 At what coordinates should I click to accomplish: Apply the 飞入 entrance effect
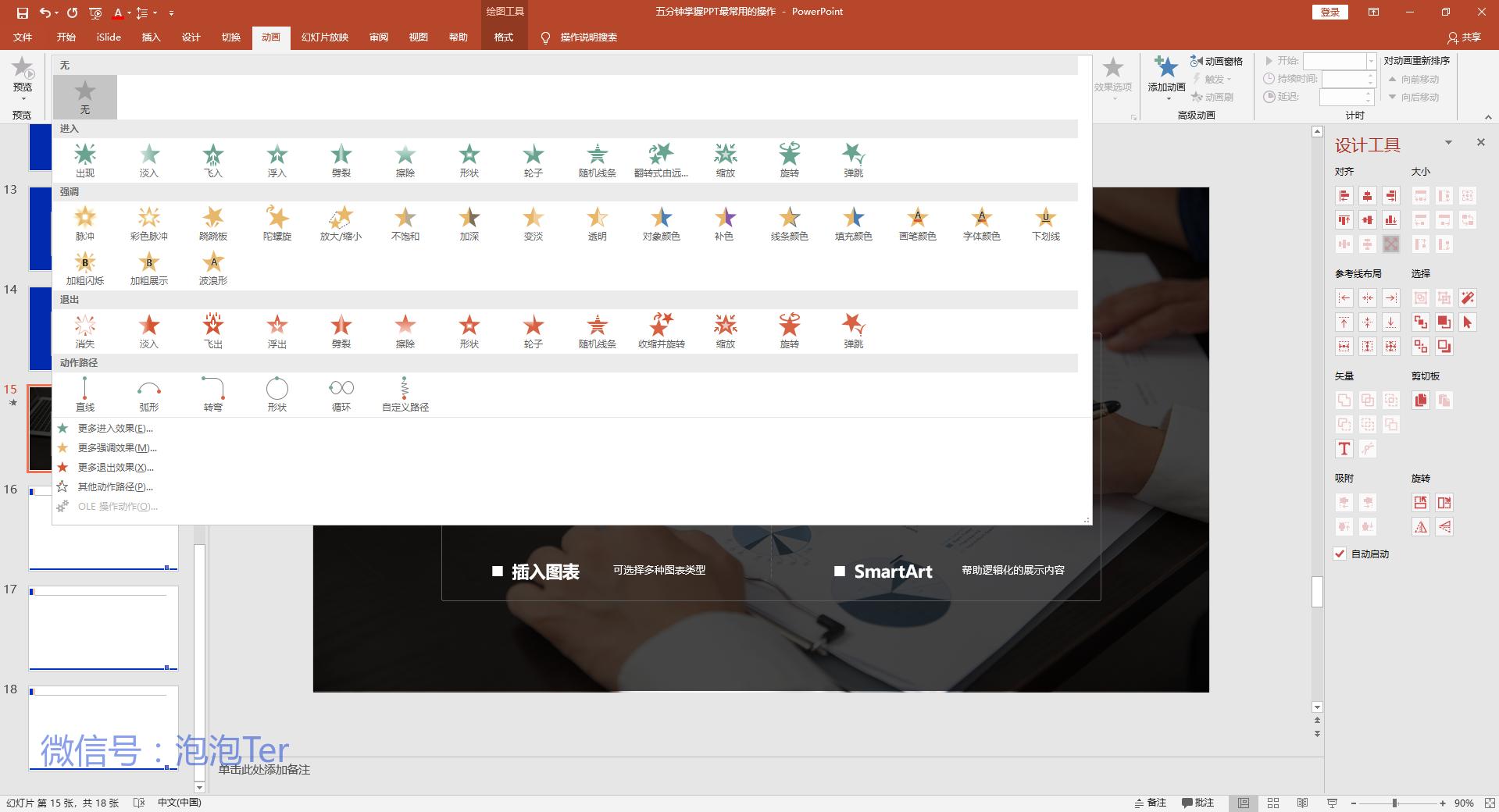click(x=213, y=160)
